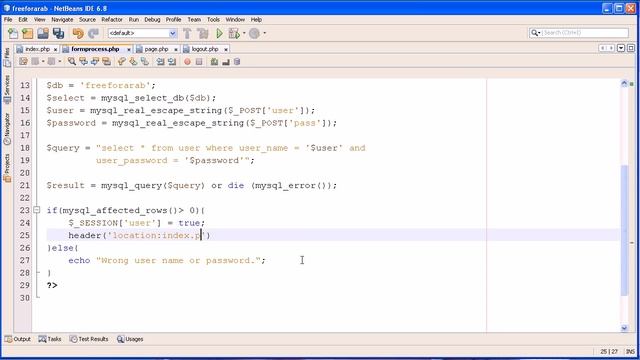Open the documents list dropdown arrow

coord(621,48)
